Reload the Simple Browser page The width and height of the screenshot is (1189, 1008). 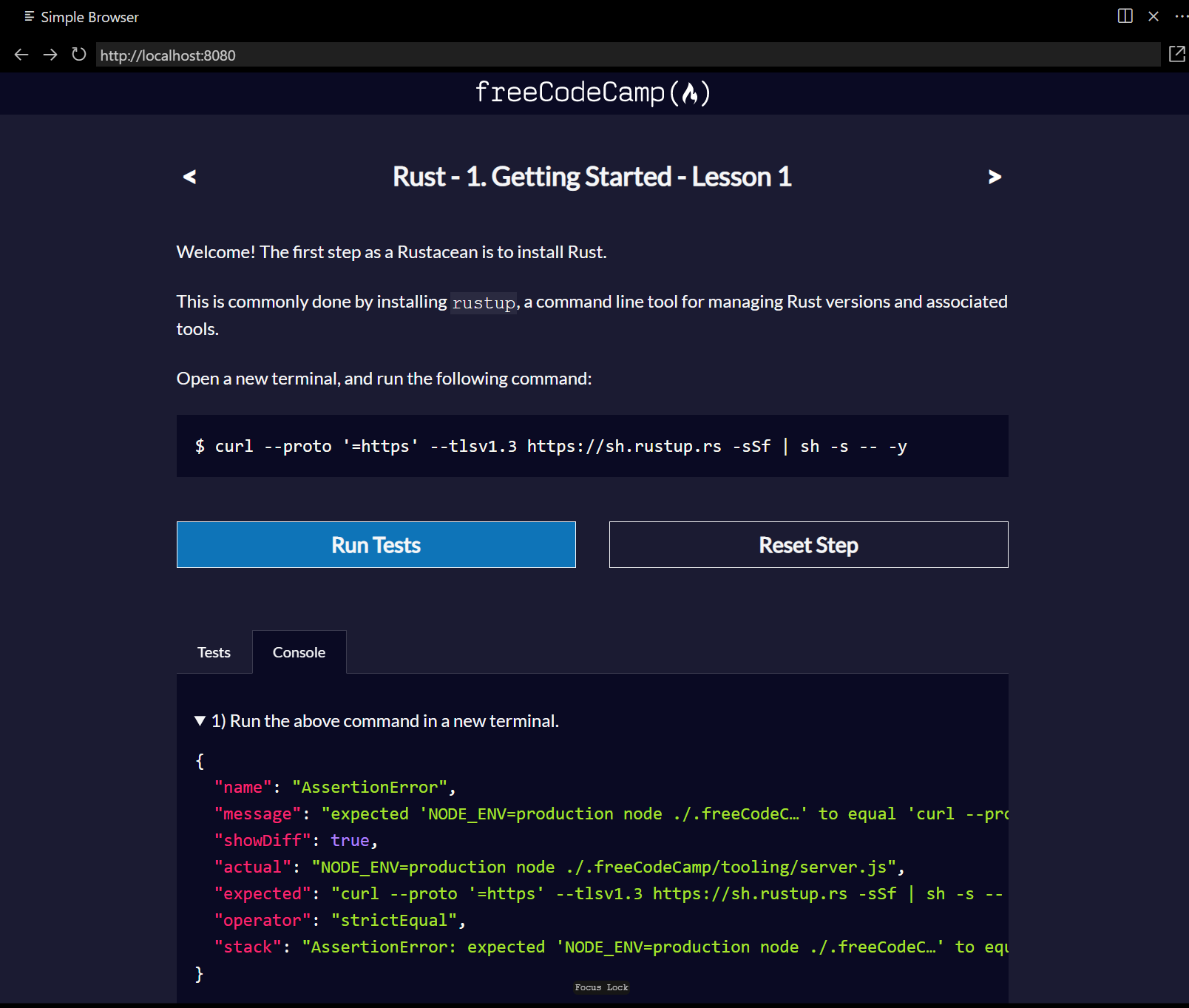coord(78,55)
